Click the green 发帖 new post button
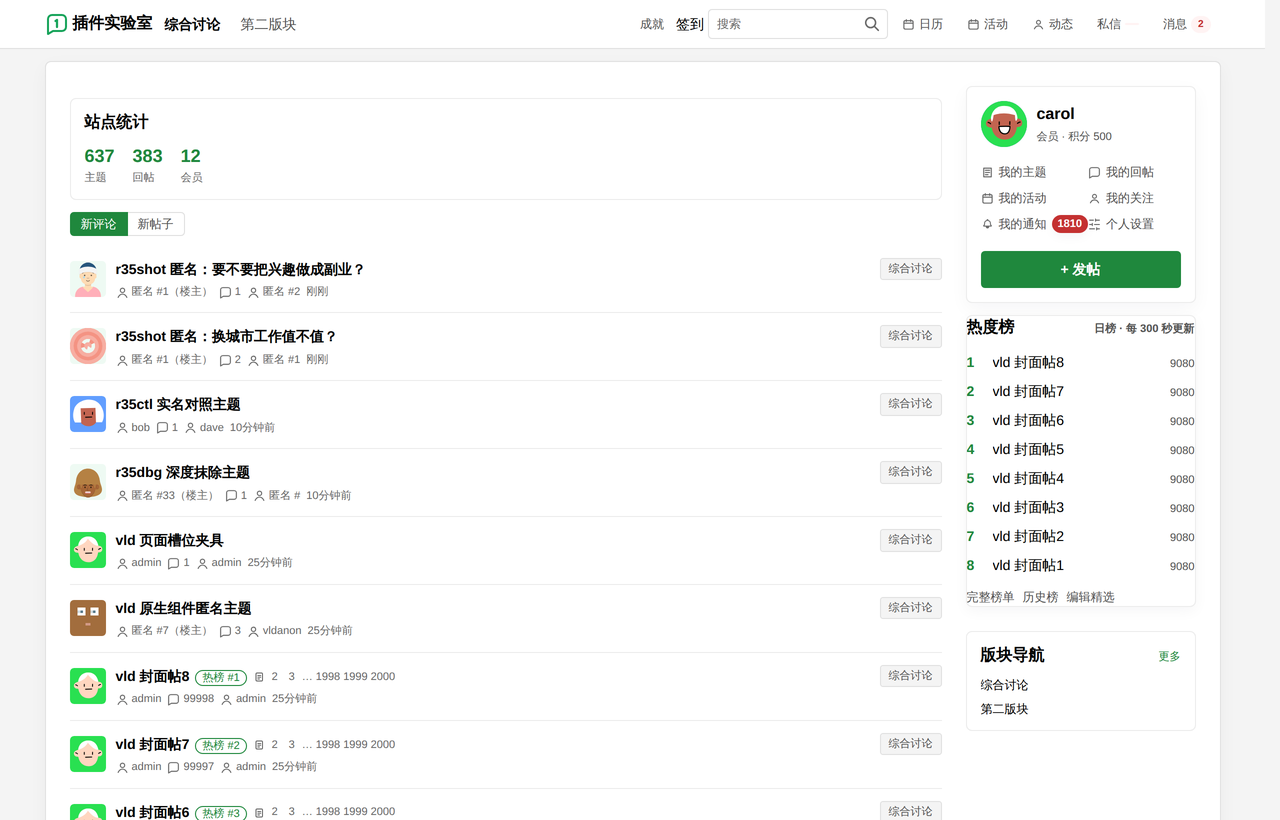This screenshot has height=820, width=1280. coord(1081,270)
